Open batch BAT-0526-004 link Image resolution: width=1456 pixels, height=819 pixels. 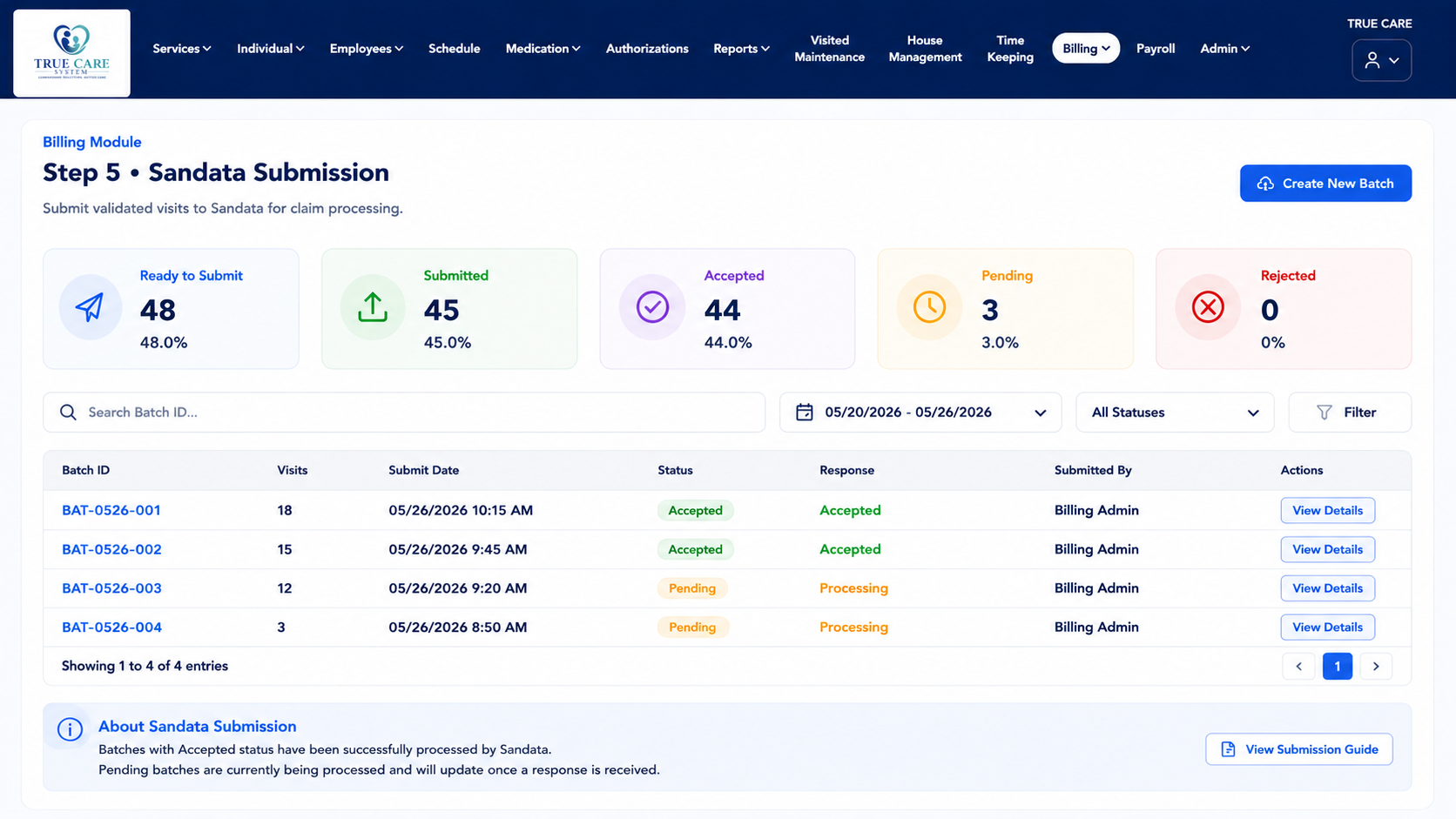tap(111, 627)
